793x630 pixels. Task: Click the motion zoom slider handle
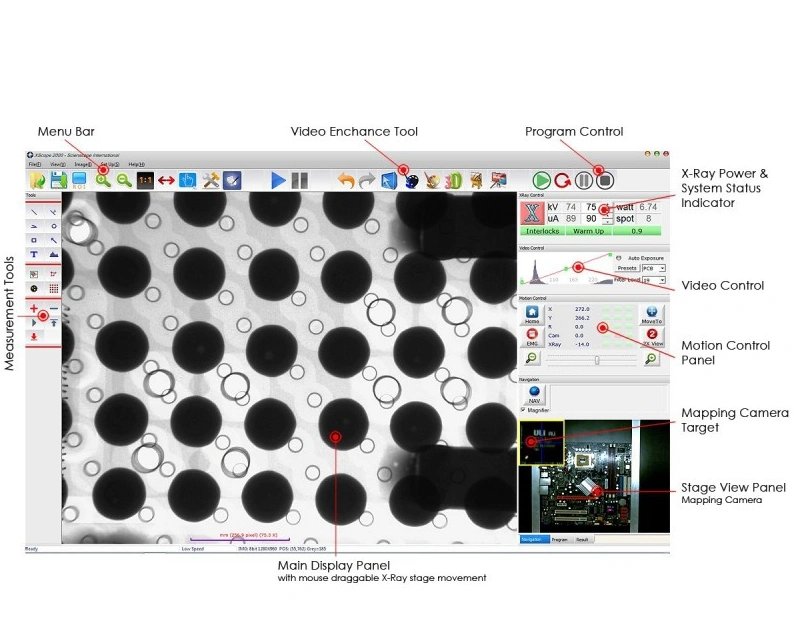(x=597, y=360)
